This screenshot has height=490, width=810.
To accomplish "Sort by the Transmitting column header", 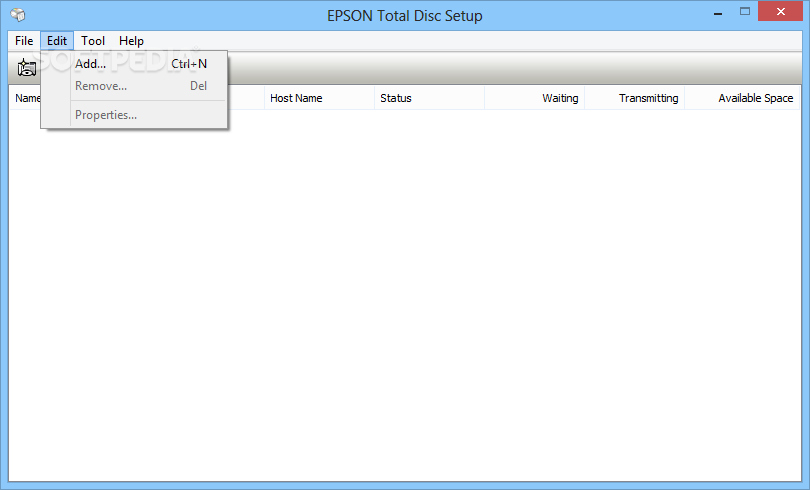I will coord(635,98).
